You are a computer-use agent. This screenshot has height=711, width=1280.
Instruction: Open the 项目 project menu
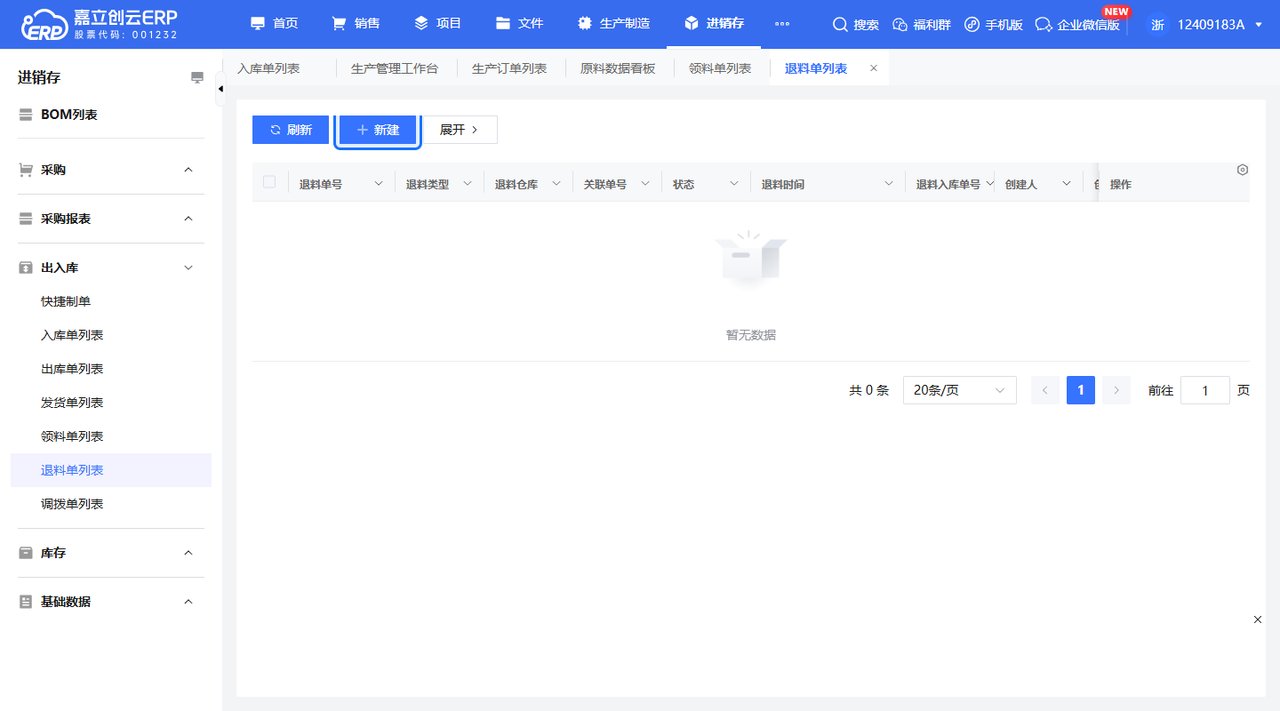[x=438, y=24]
